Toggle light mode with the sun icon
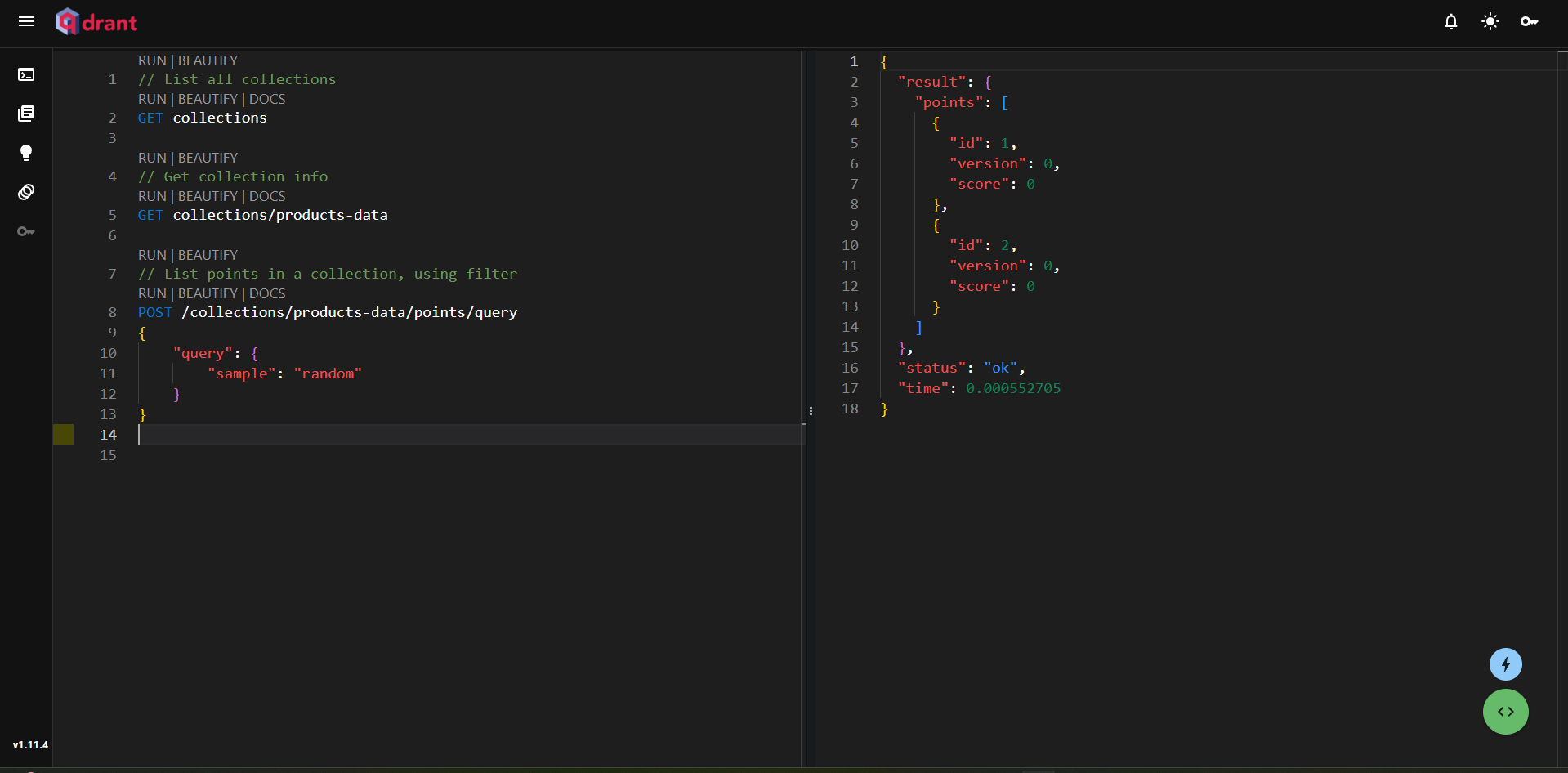 tap(1490, 21)
